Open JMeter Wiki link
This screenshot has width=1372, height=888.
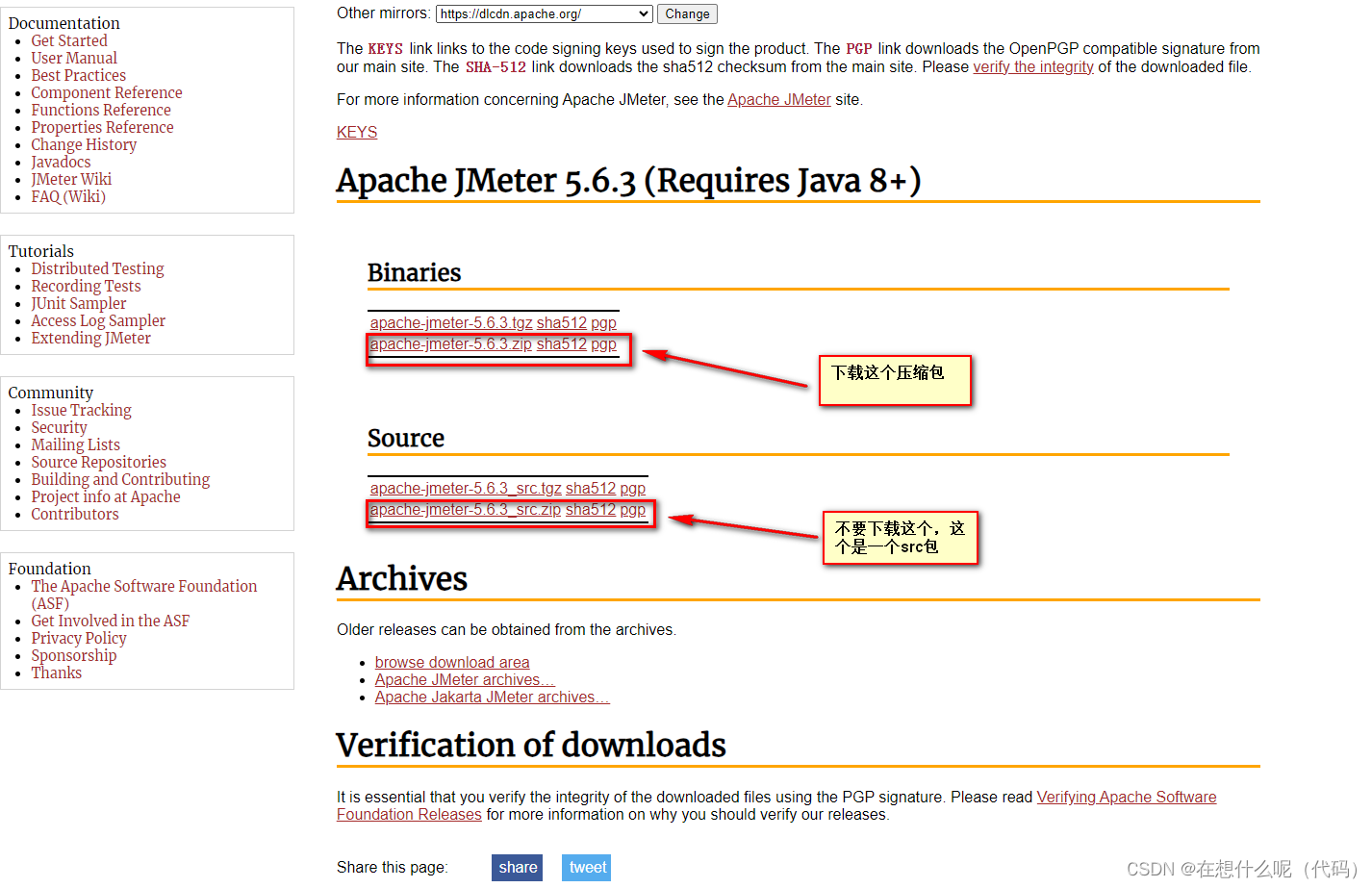pyautogui.click(x=71, y=180)
